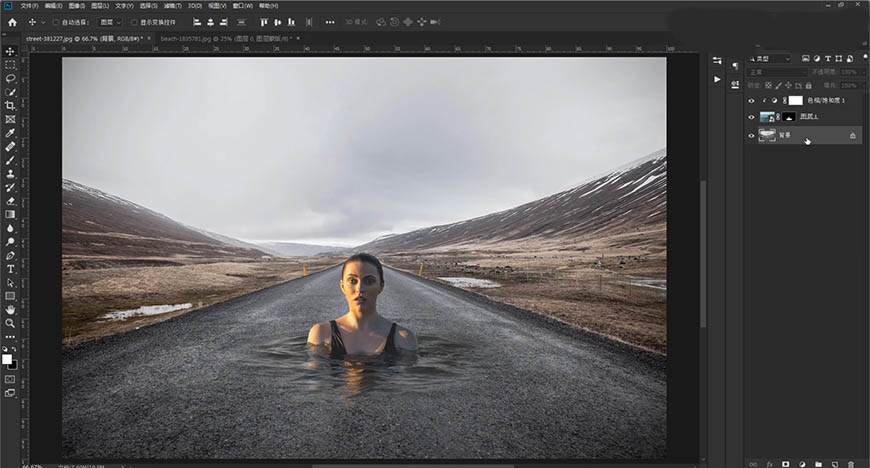Open the layer filter 类型 dropdown

tap(770, 58)
